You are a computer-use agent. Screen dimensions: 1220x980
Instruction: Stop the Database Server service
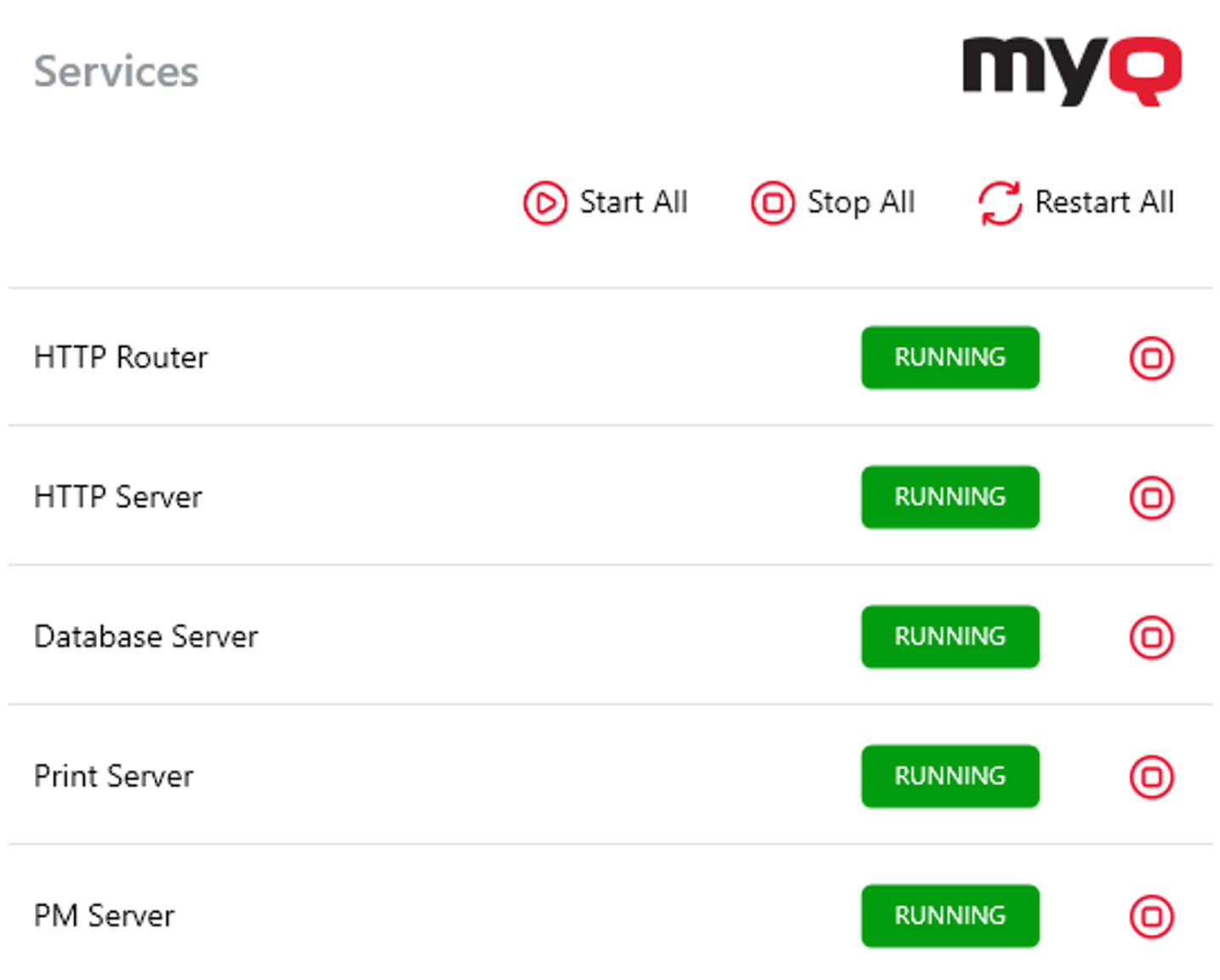(x=1151, y=637)
